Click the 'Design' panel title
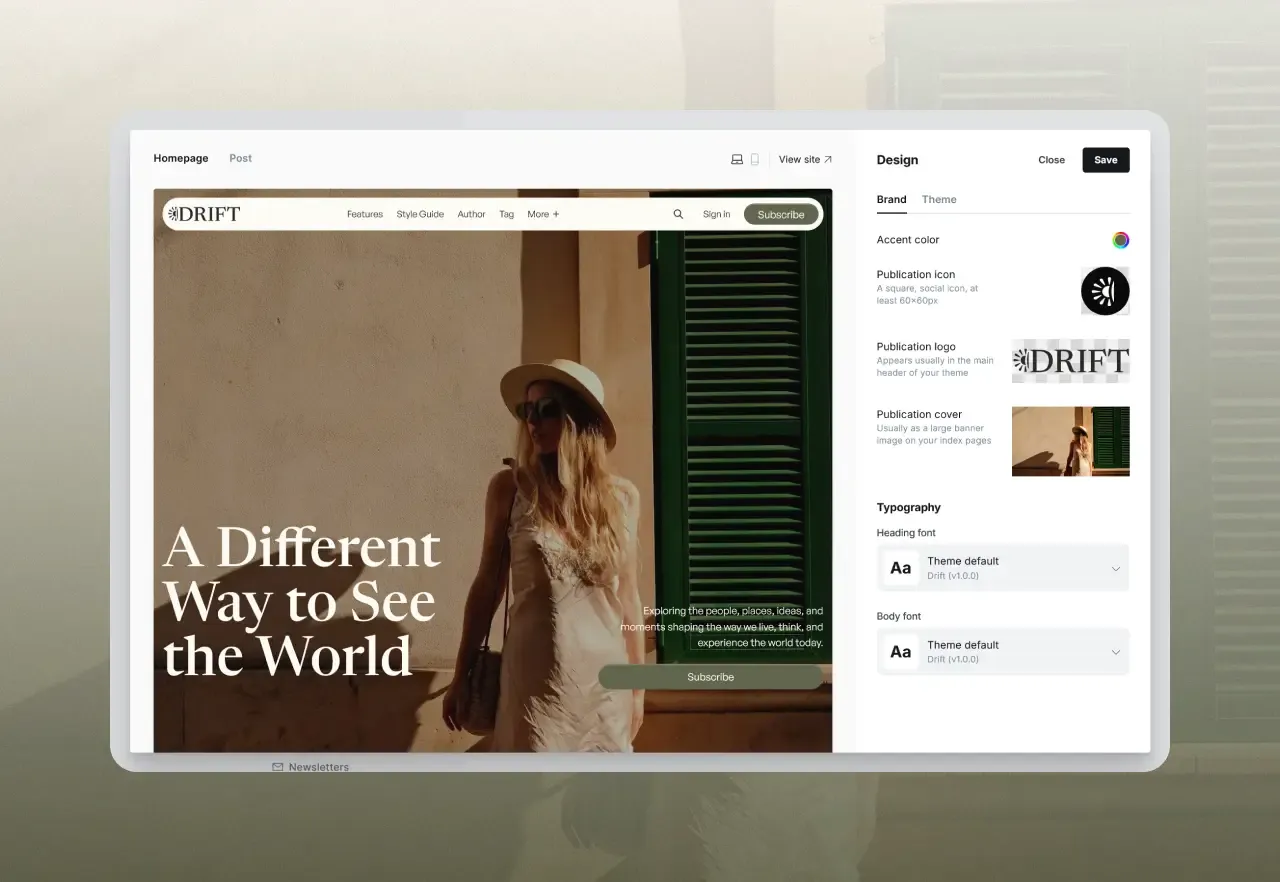 (897, 160)
